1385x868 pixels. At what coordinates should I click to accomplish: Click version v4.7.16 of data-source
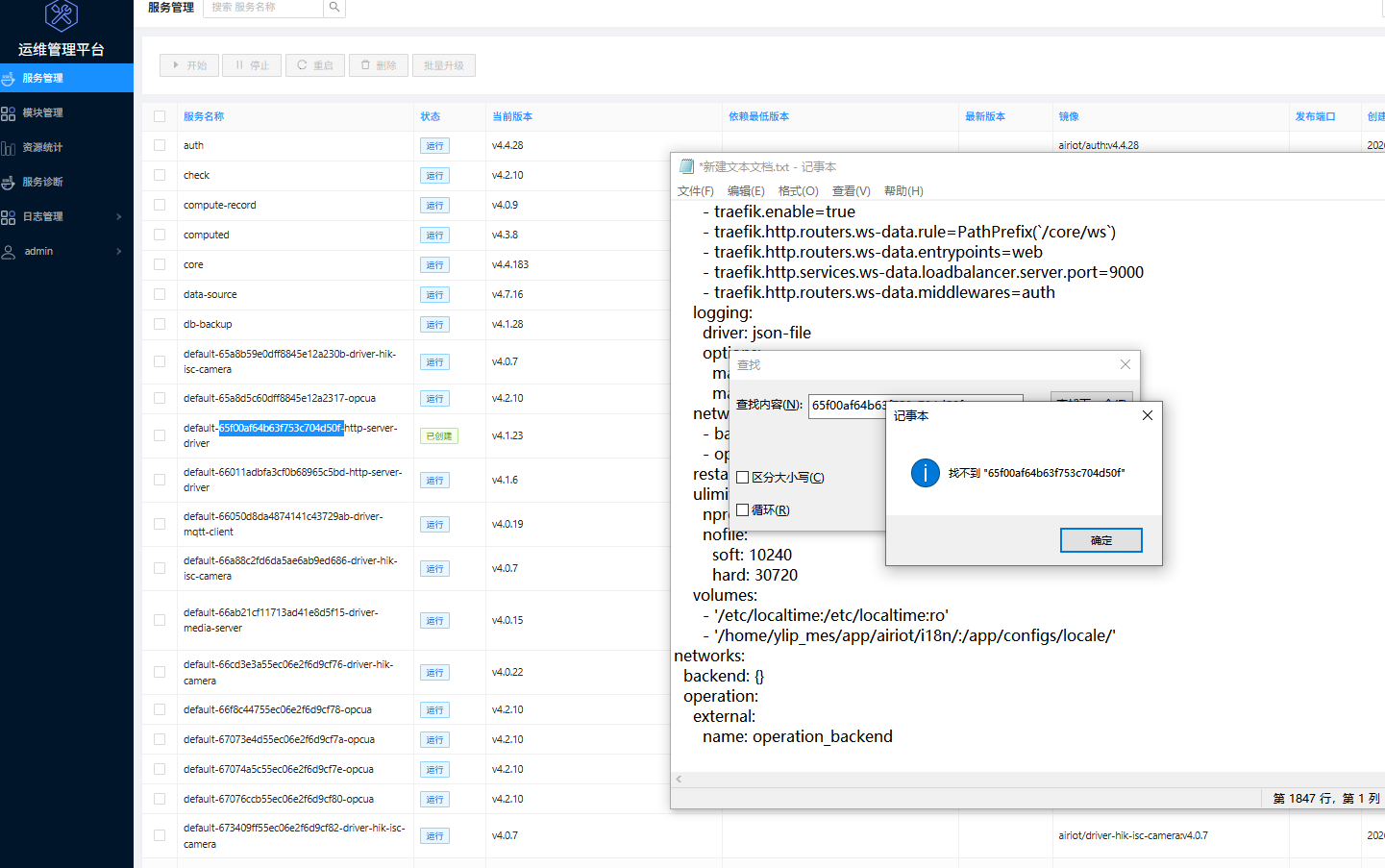(x=507, y=294)
